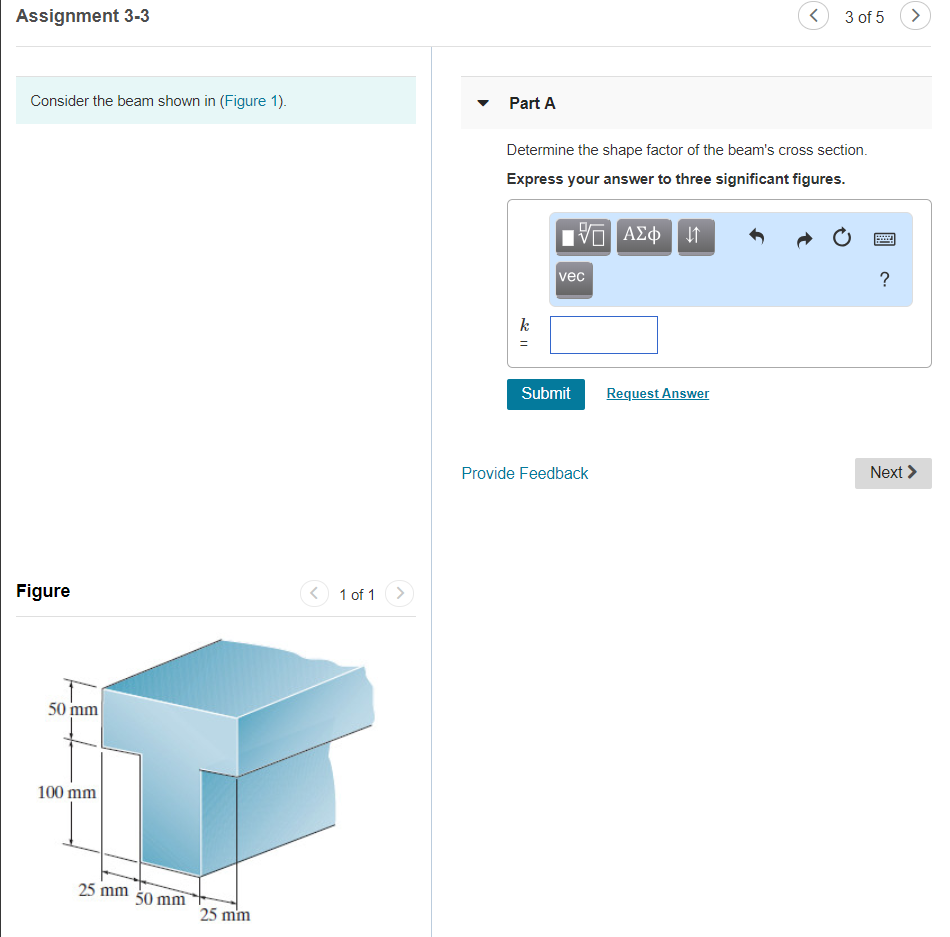
Task: Submit the shape factor answer
Action: 545,394
